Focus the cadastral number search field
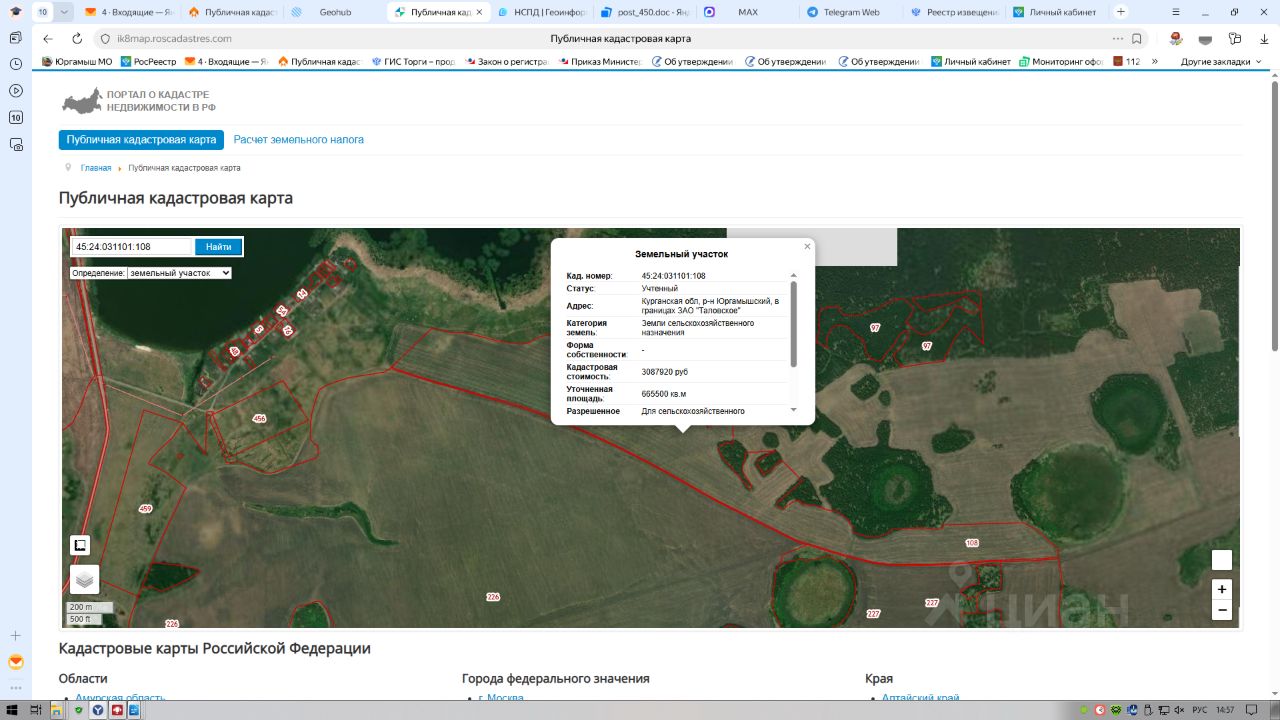Image resolution: width=1280 pixels, height=720 pixels. pos(132,247)
